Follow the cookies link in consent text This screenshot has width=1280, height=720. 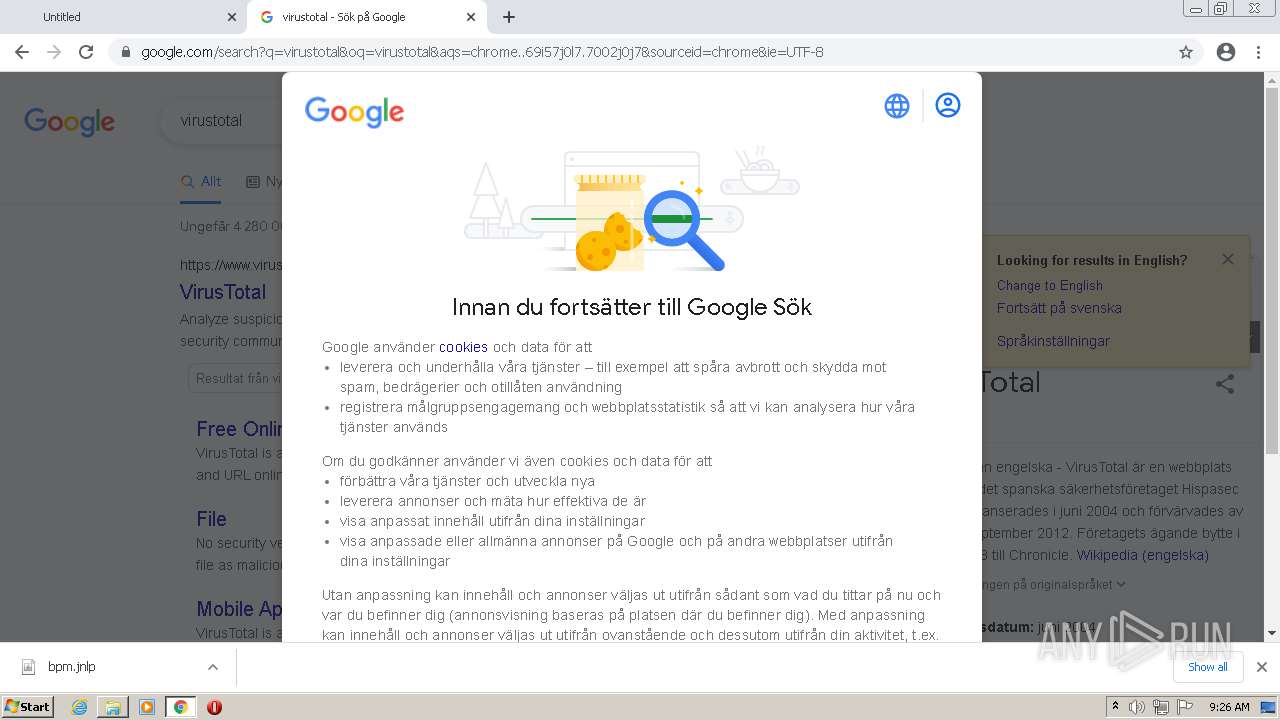click(463, 347)
